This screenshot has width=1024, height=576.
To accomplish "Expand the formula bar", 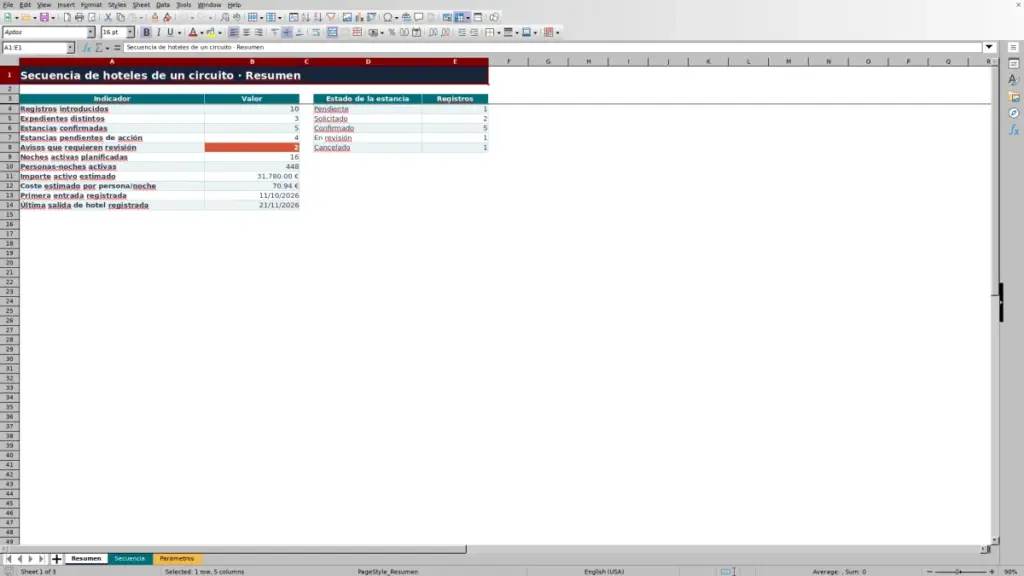I will (x=989, y=48).
